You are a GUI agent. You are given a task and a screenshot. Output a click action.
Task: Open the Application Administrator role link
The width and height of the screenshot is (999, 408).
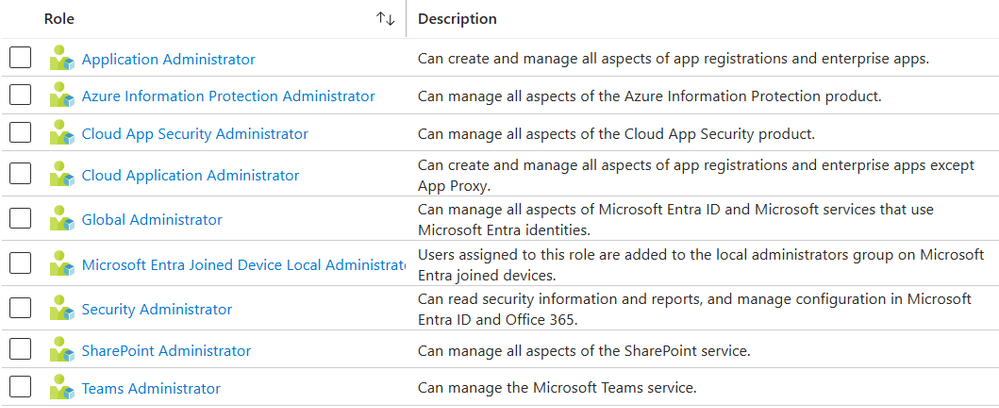click(x=168, y=59)
